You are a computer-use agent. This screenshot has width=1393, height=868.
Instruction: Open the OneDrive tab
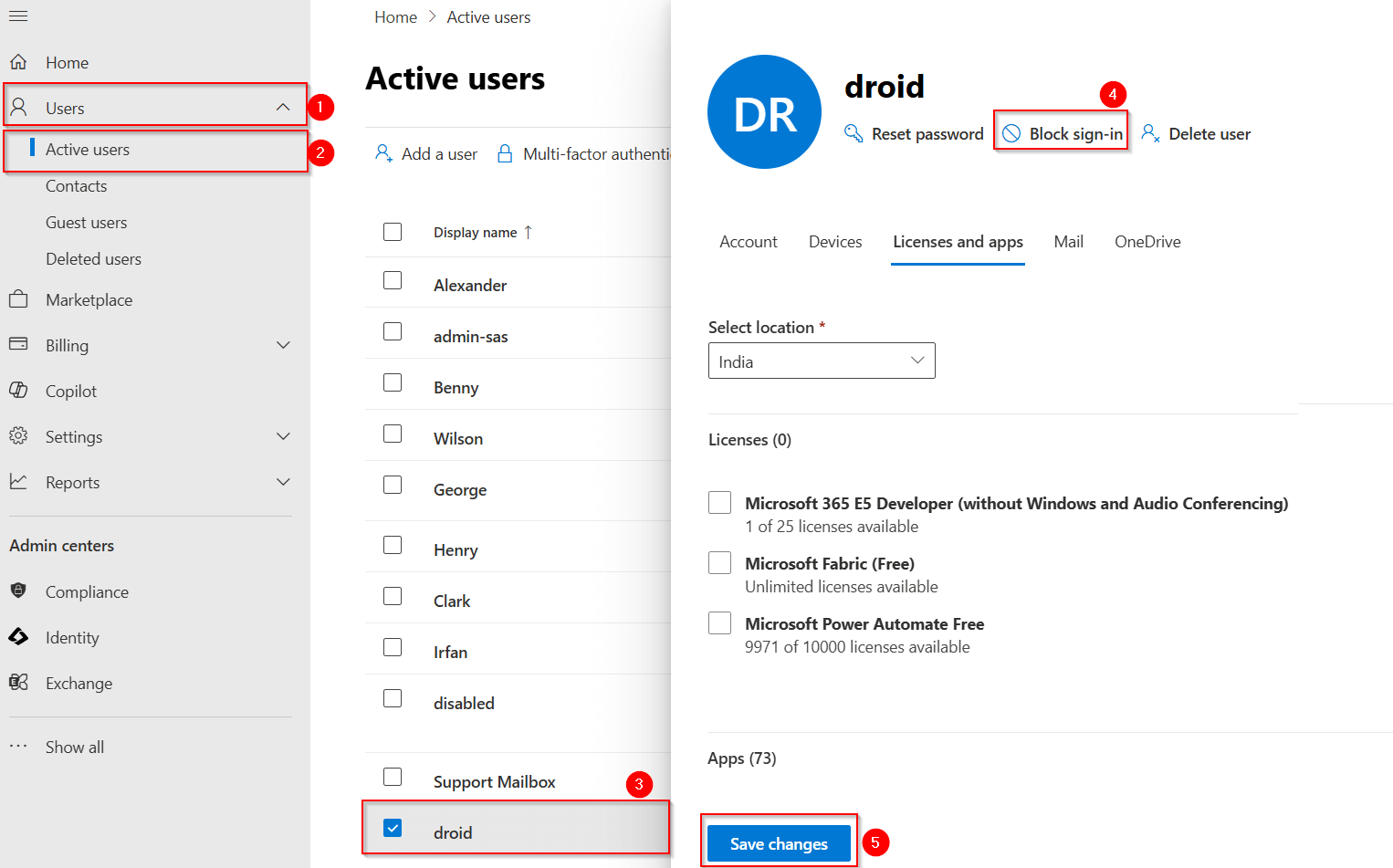click(x=1147, y=242)
